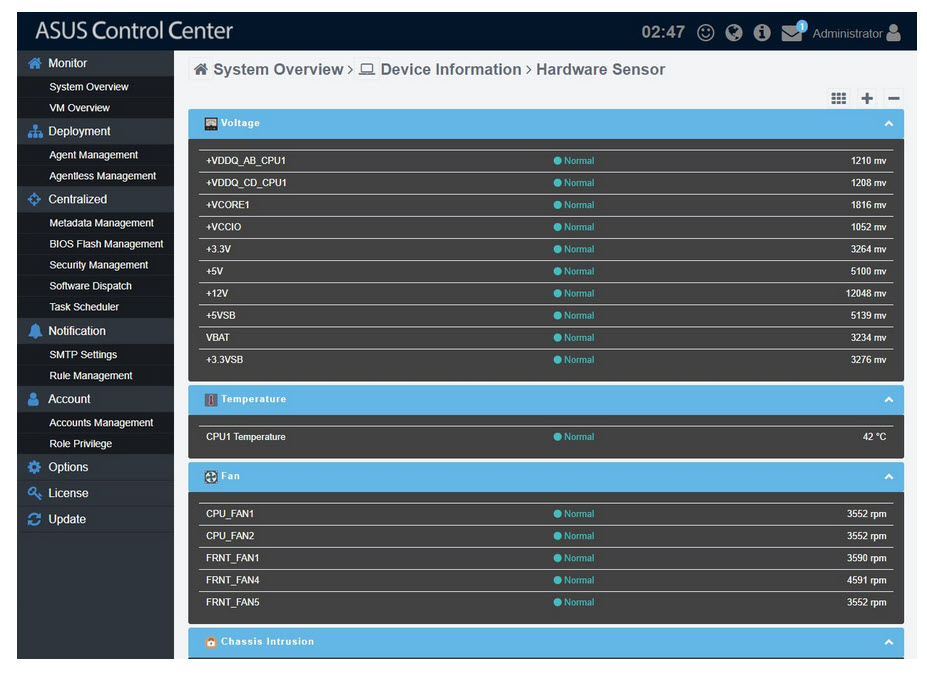Click the Fan panel fan icon
927x677 pixels.
tap(210, 477)
